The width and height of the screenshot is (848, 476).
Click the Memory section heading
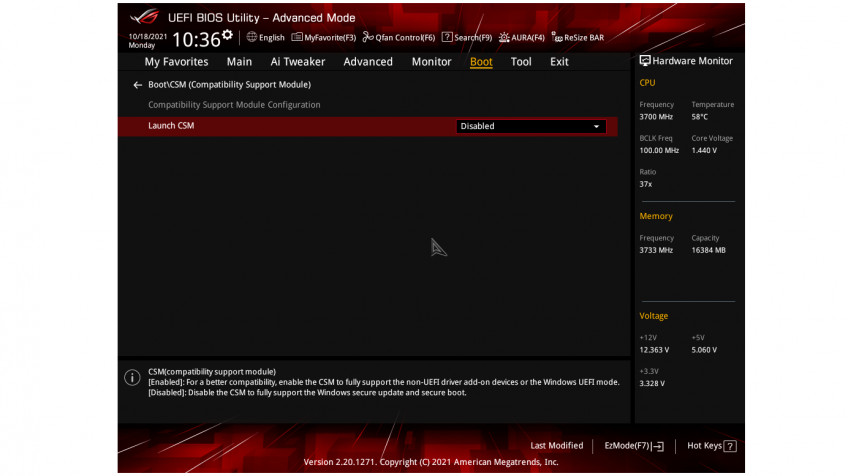tap(655, 216)
